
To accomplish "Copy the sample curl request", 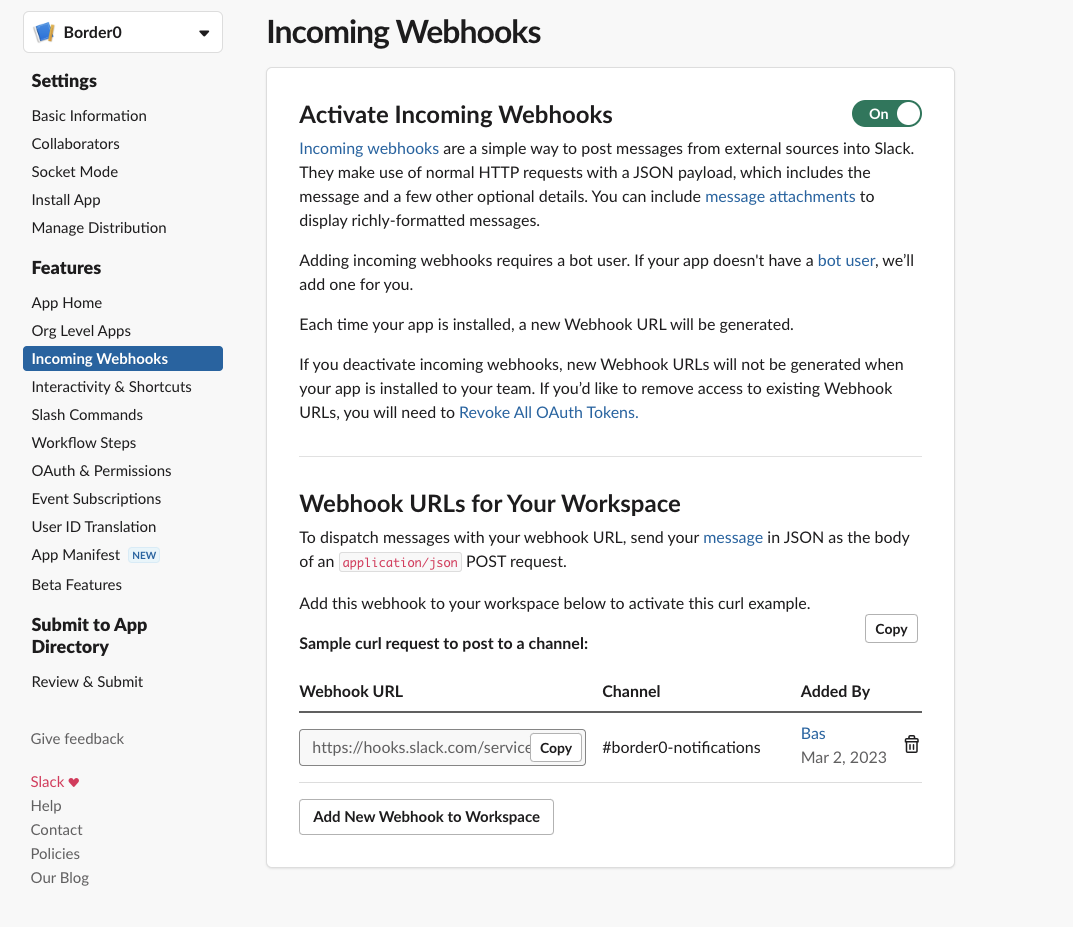I will tap(891, 629).
